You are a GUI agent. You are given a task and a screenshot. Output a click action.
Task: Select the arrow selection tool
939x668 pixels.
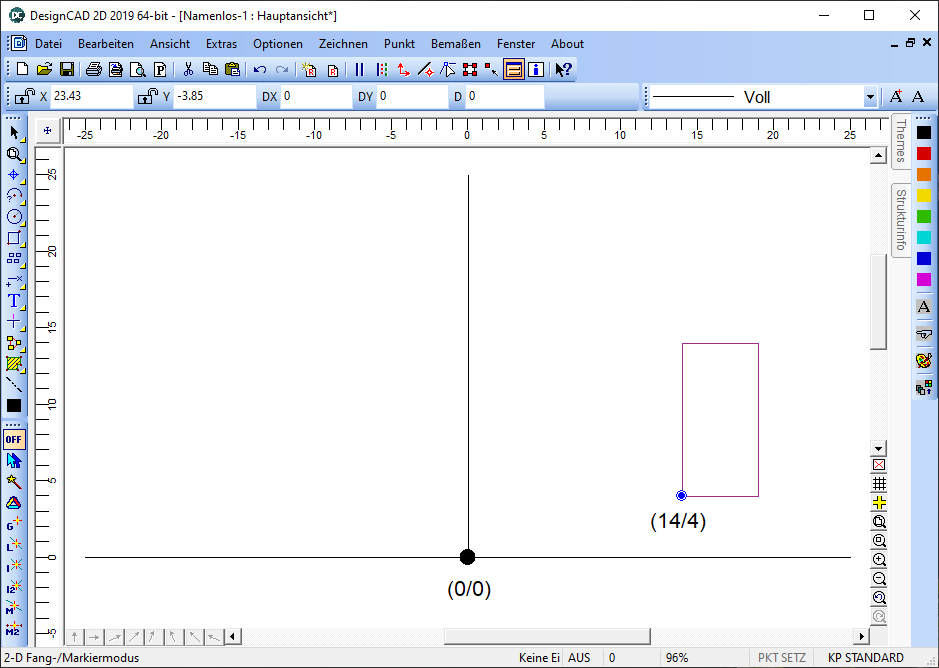point(14,131)
